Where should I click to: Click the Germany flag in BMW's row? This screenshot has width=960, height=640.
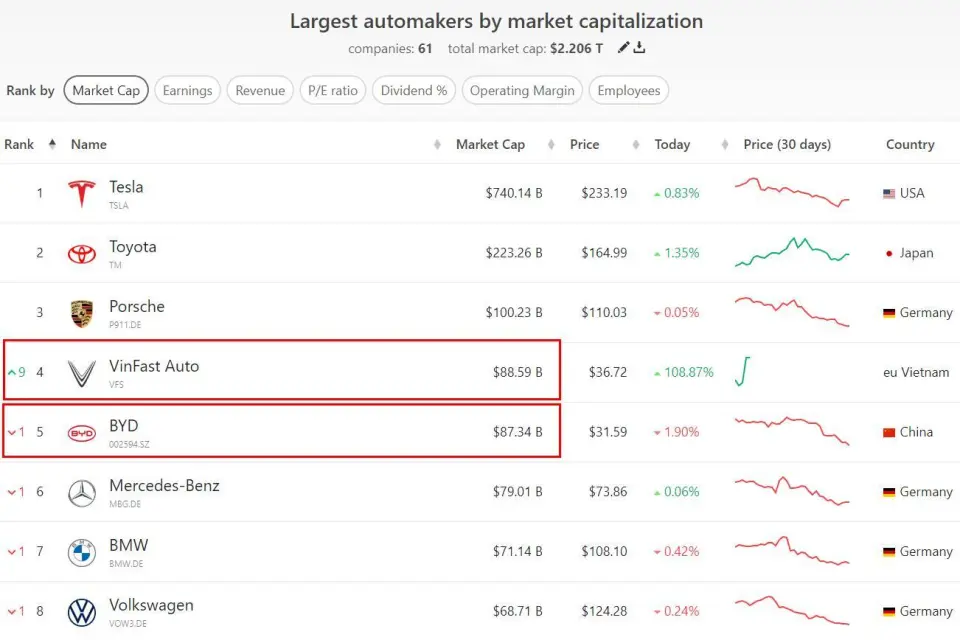point(889,552)
